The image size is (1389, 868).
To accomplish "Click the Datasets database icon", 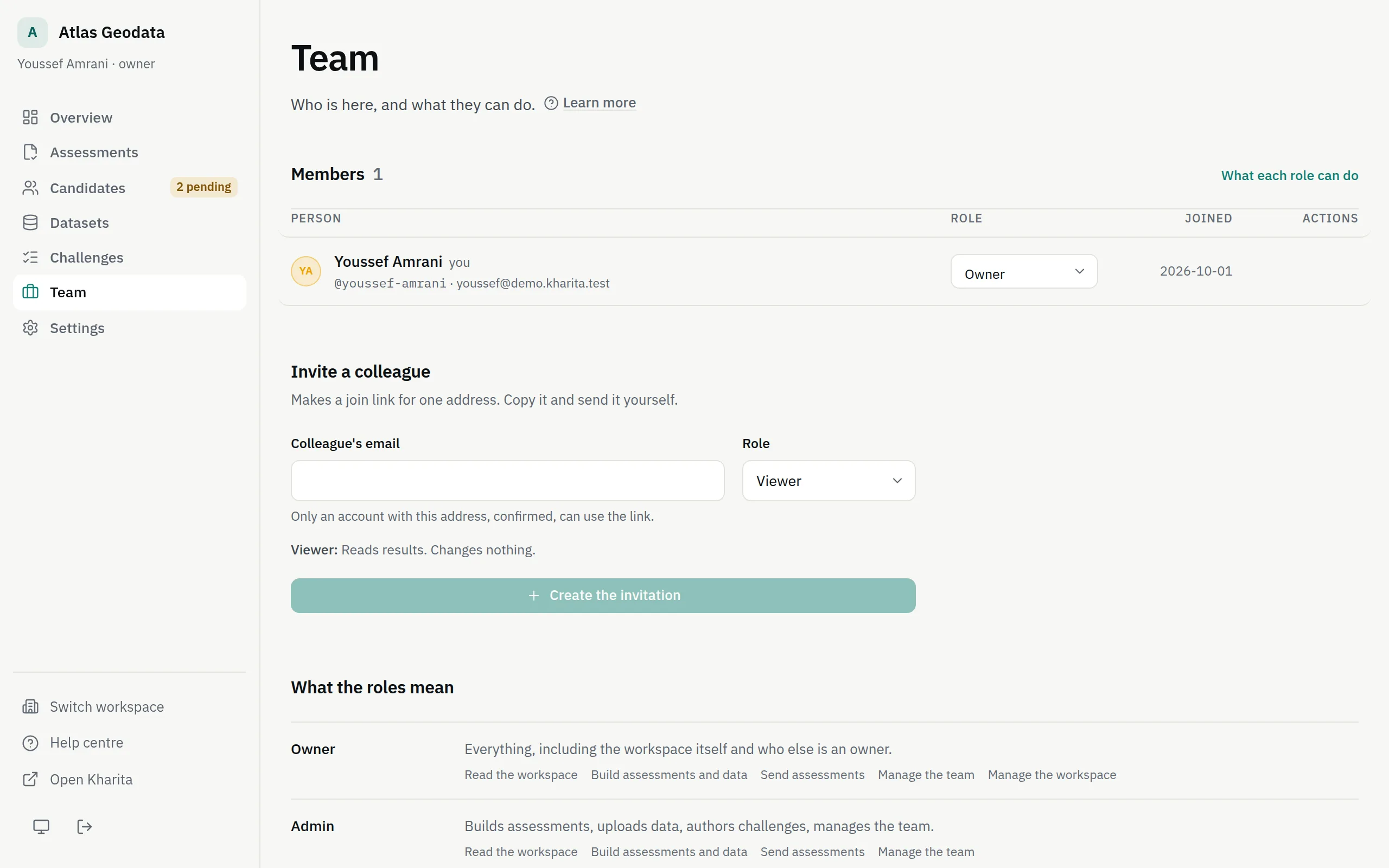I will coord(30,223).
